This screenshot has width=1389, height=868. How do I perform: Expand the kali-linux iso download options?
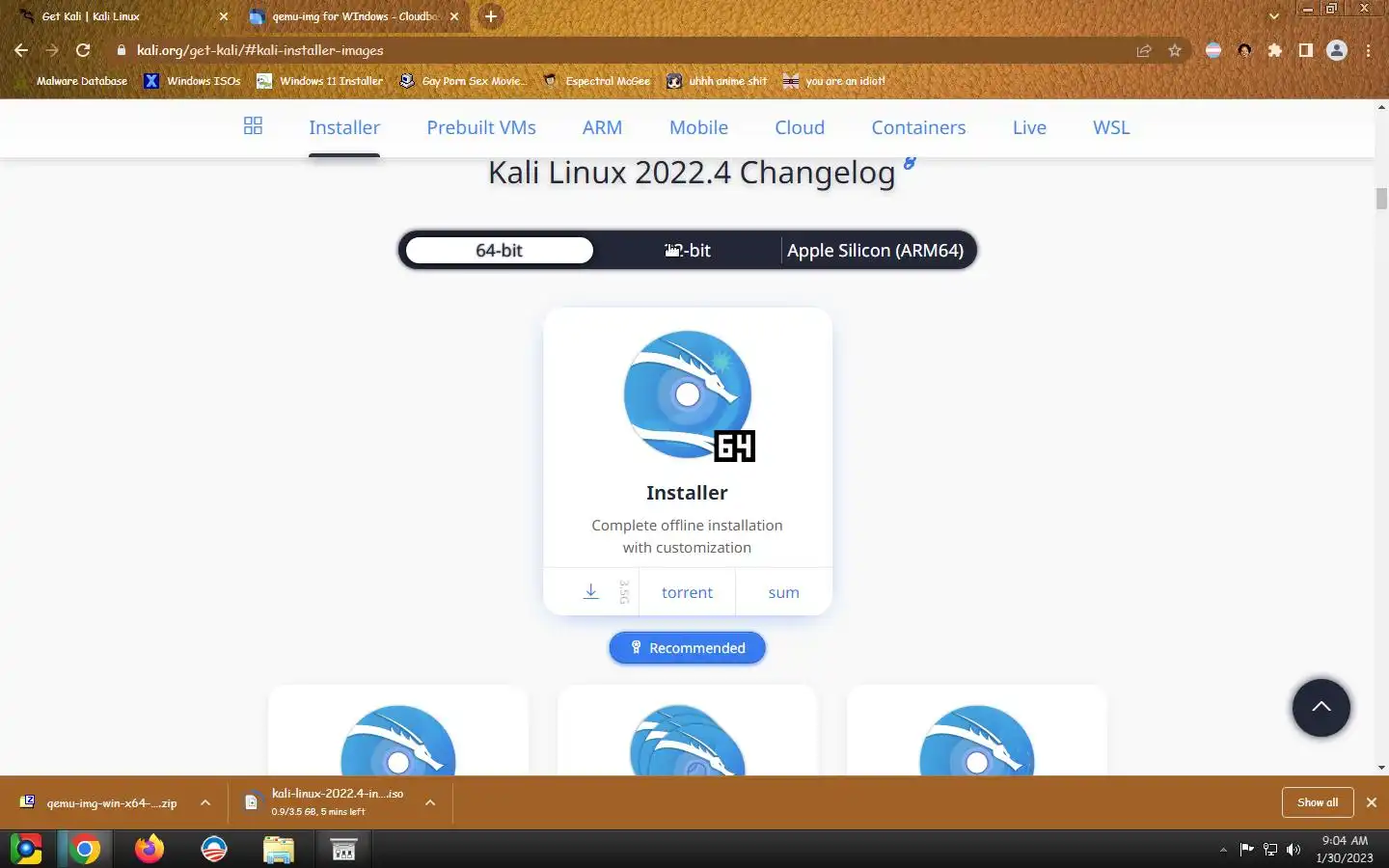(x=430, y=802)
